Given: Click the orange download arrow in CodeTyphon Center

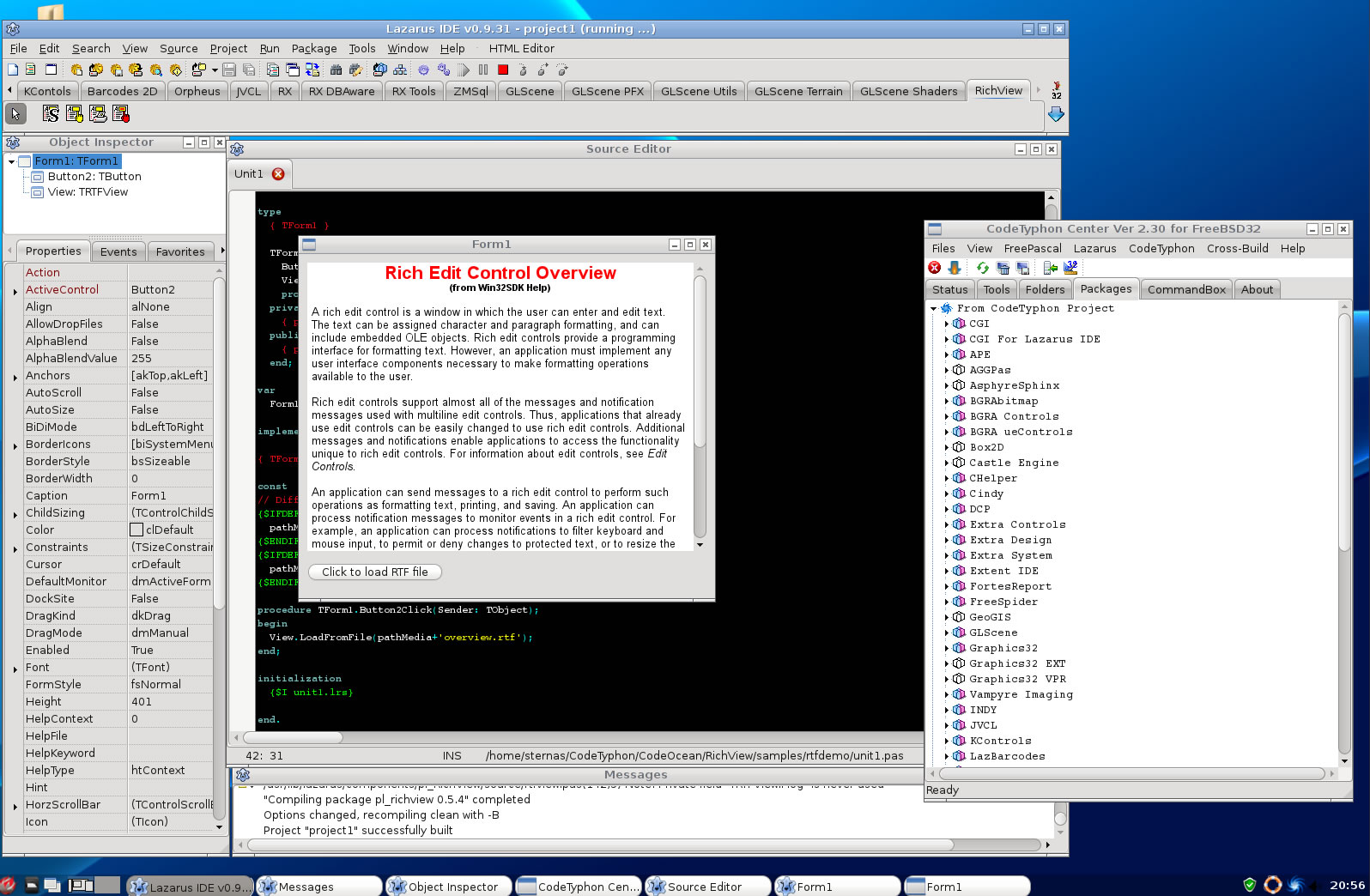Looking at the screenshot, I should 954,268.
